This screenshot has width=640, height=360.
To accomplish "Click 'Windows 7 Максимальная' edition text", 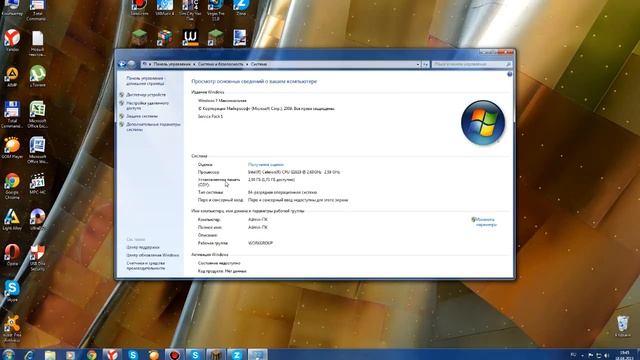I will pyautogui.click(x=222, y=100).
